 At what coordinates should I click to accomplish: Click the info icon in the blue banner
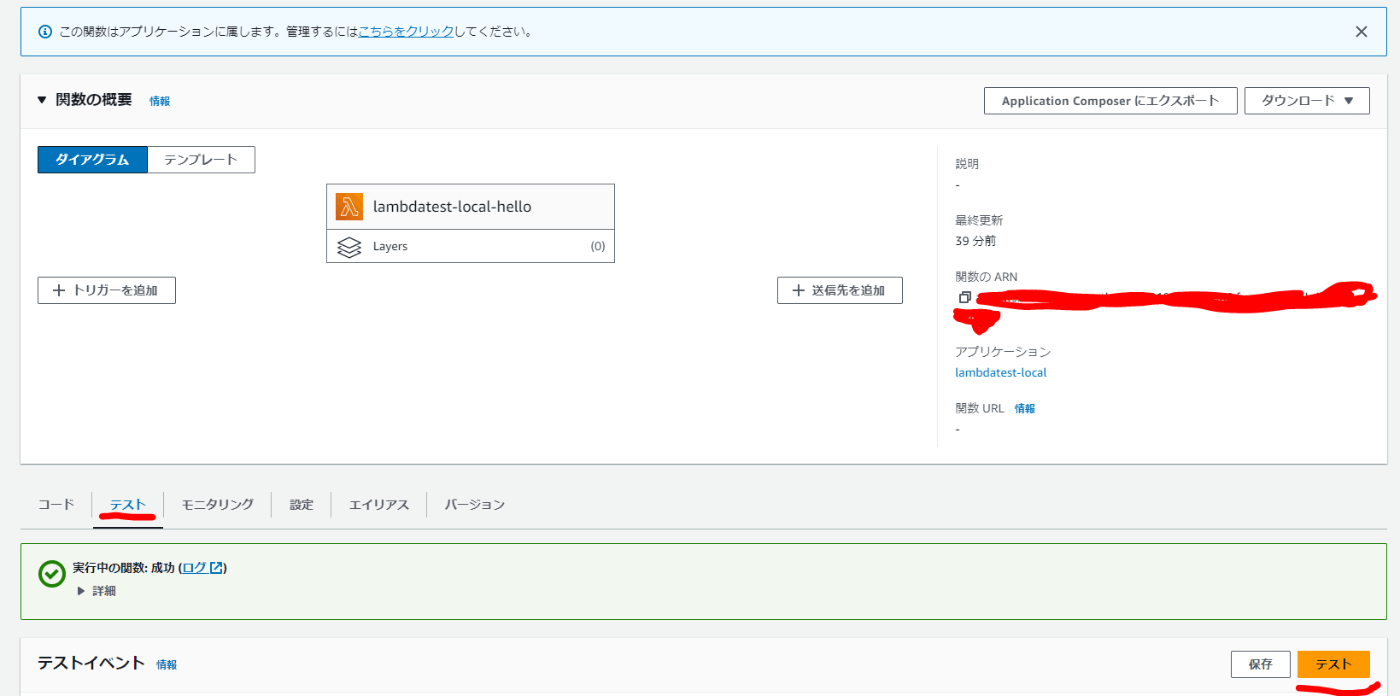(x=45, y=32)
